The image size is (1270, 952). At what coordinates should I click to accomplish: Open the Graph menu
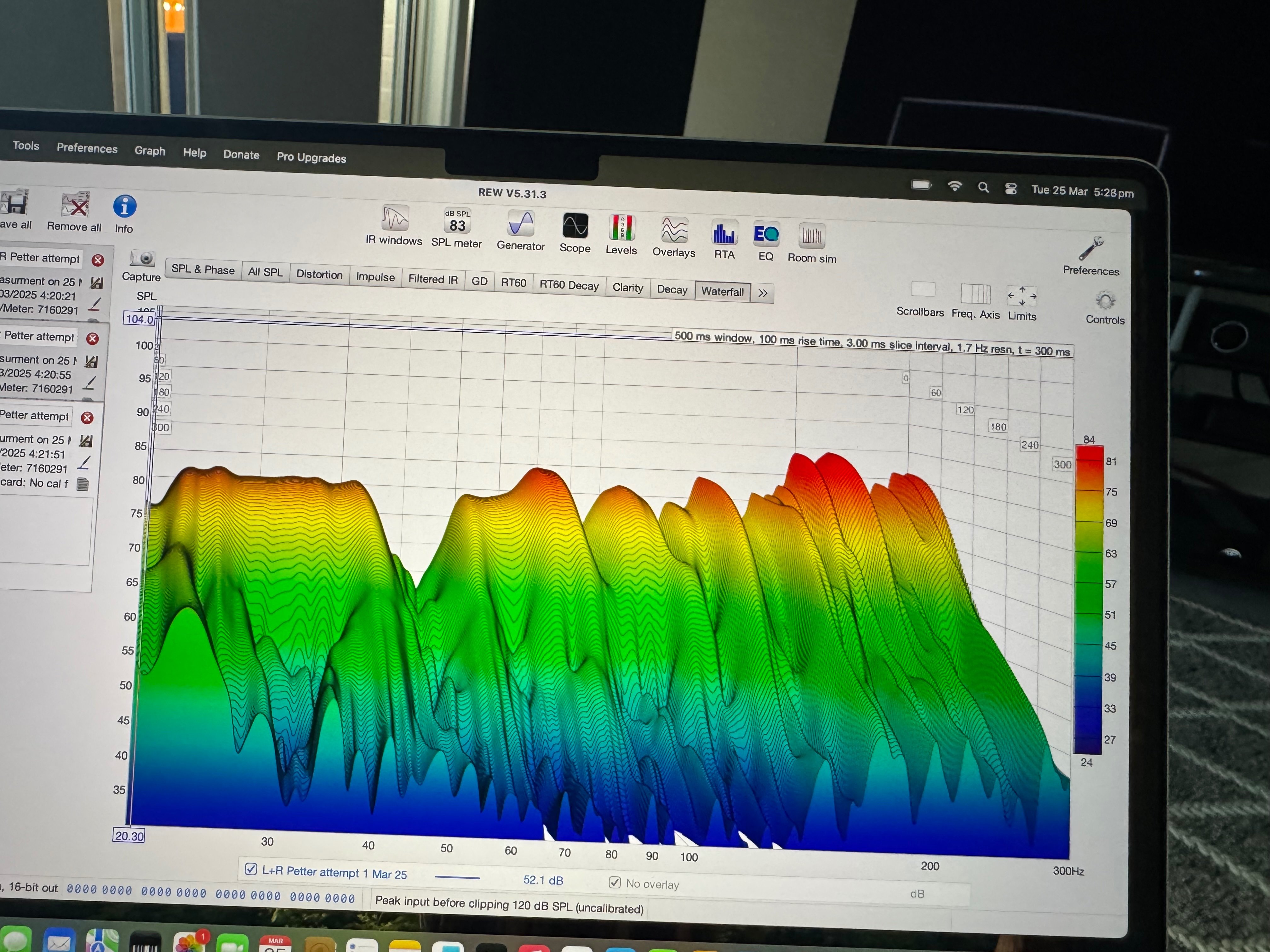click(150, 151)
